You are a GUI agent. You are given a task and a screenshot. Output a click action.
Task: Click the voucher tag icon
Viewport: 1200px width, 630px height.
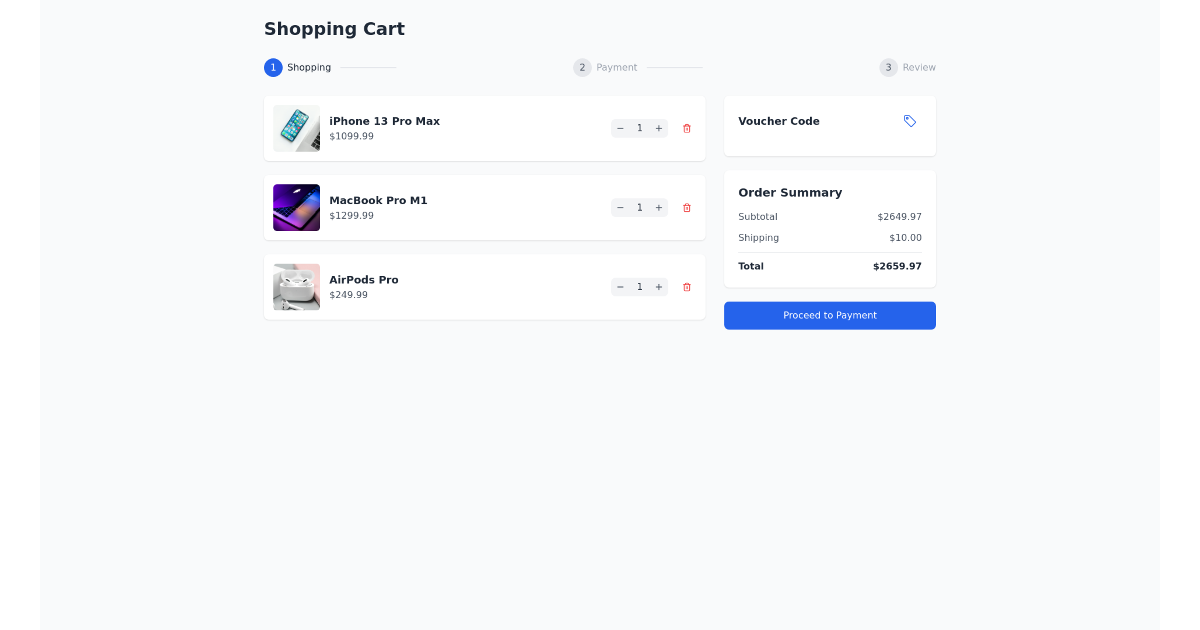(910, 120)
